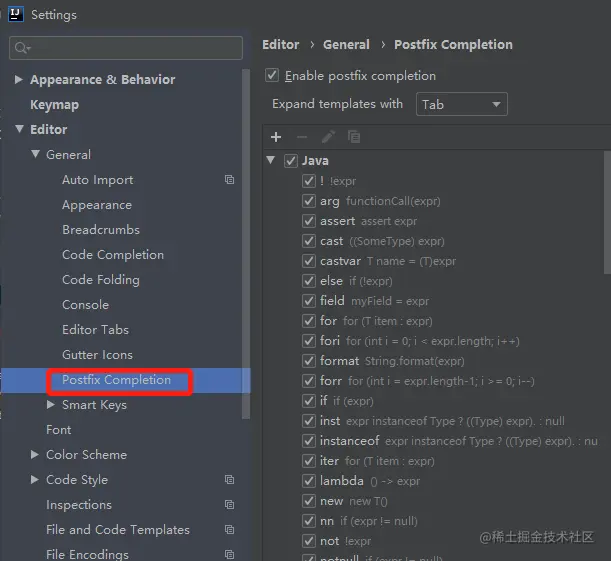611x561 pixels.
Task: Toggle the instanceof template checkbox
Action: click(309, 441)
